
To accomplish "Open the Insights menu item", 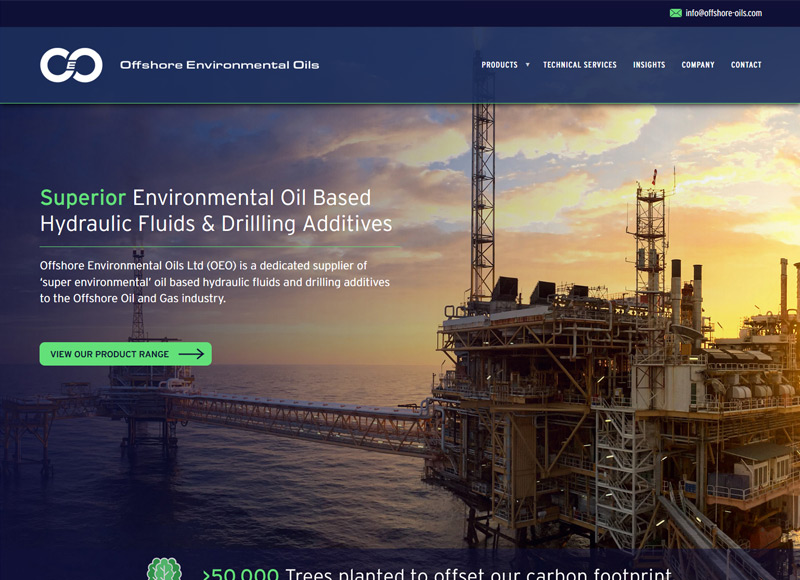I will click(649, 65).
